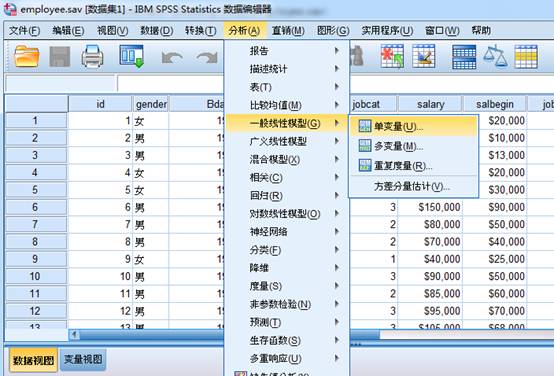This screenshot has width=554, height=376.
Task: Open the 转换(T) menu
Action: 200,31
